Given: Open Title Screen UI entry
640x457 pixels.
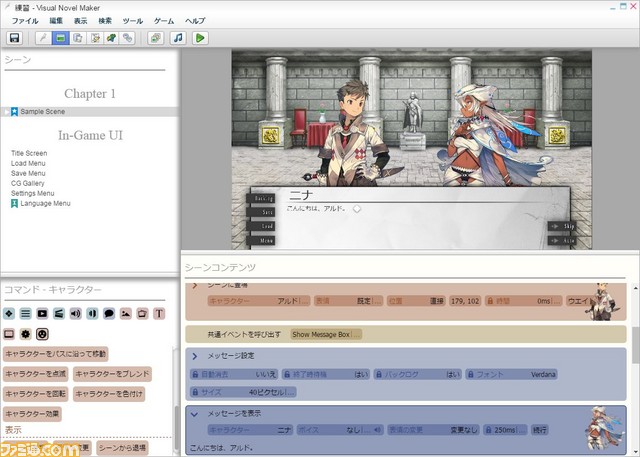Looking at the screenshot, I should pos(29,153).
